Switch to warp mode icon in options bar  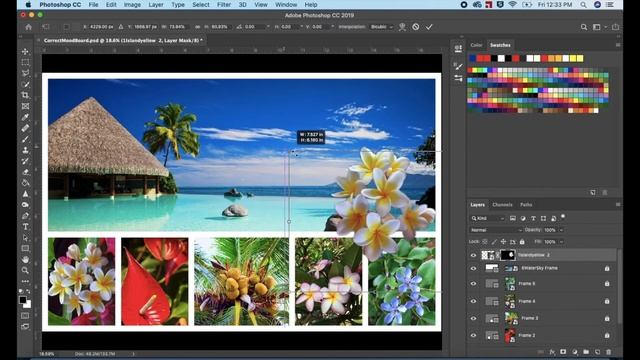[402, 27]
